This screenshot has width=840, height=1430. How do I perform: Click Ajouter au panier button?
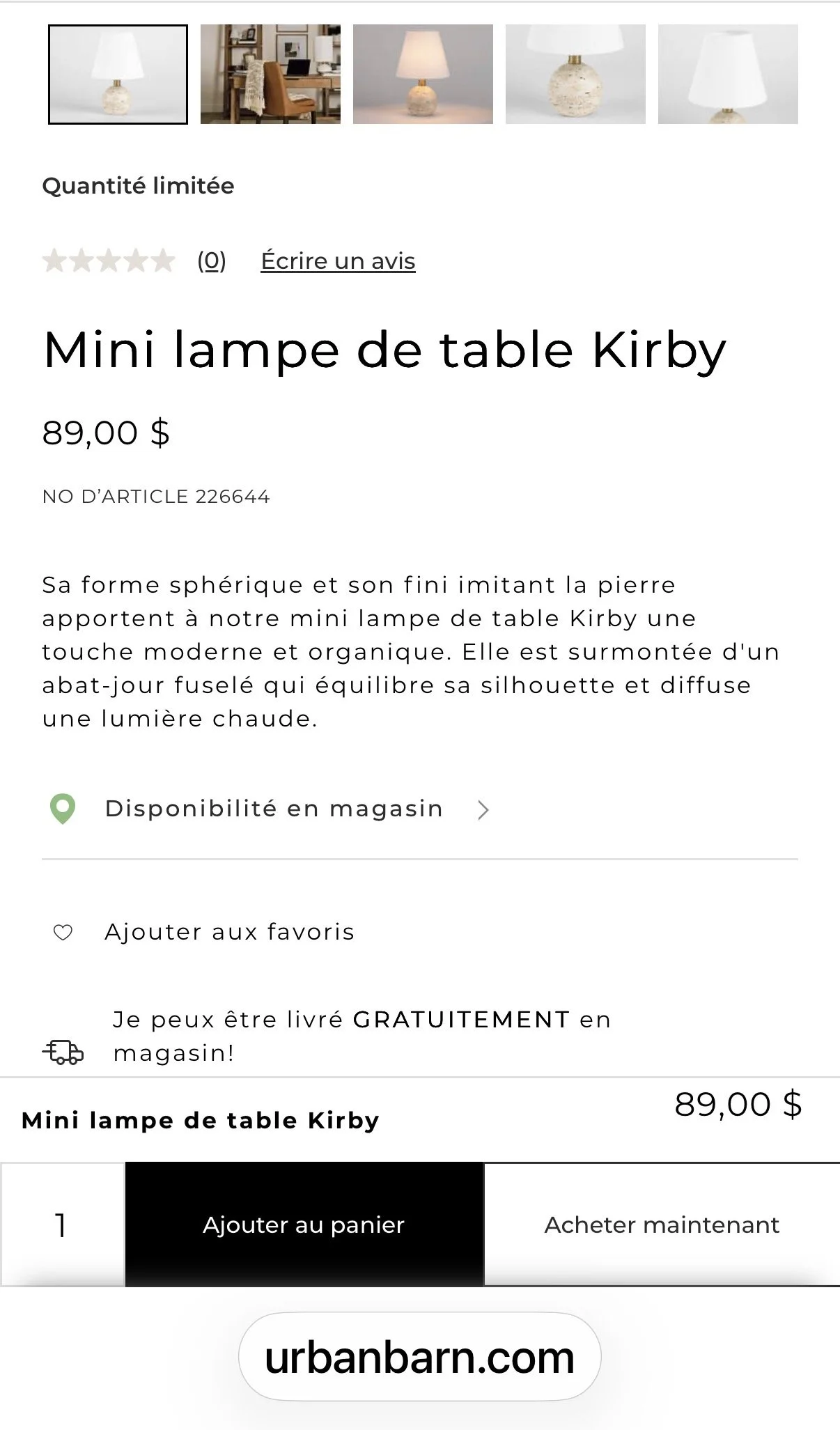click(x=304, y=1224)
